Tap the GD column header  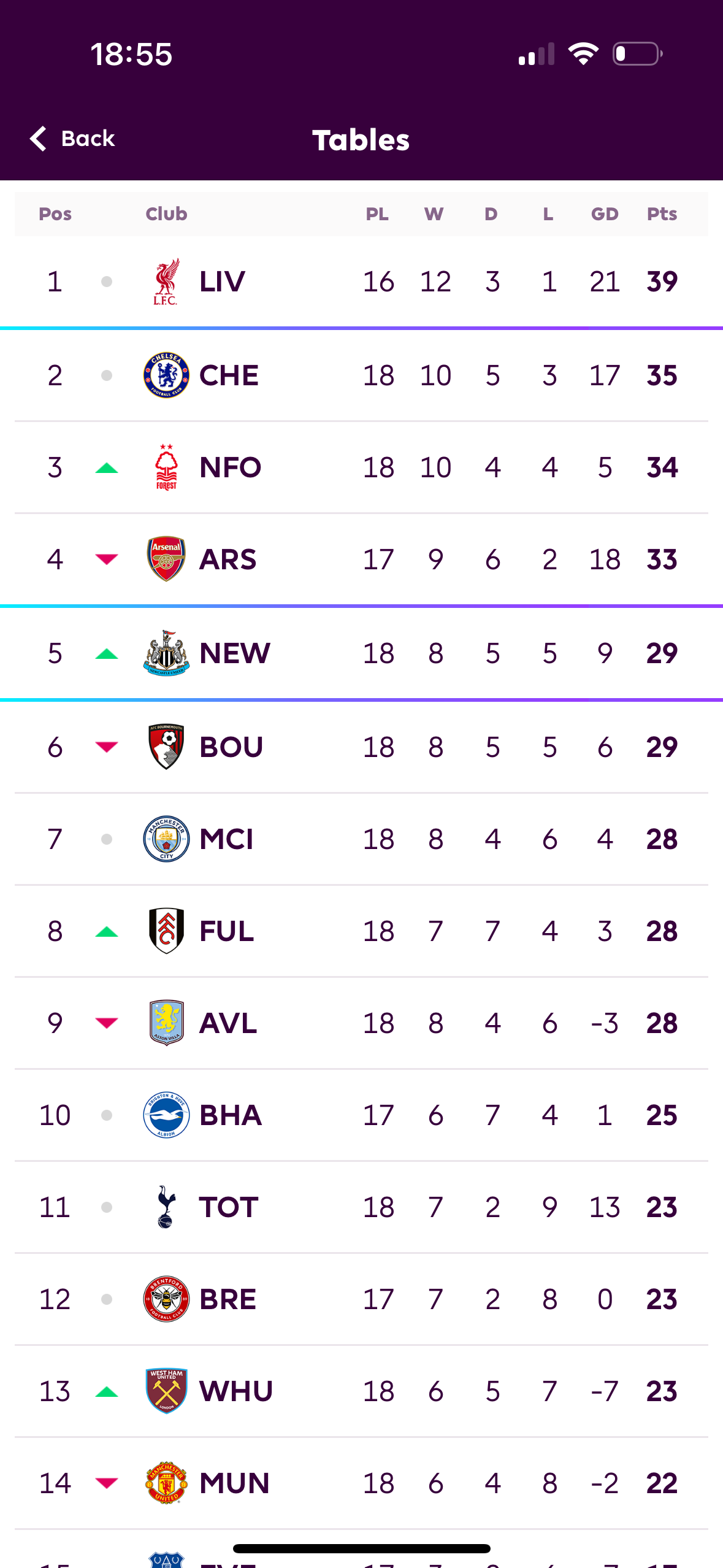pos(605,214)
